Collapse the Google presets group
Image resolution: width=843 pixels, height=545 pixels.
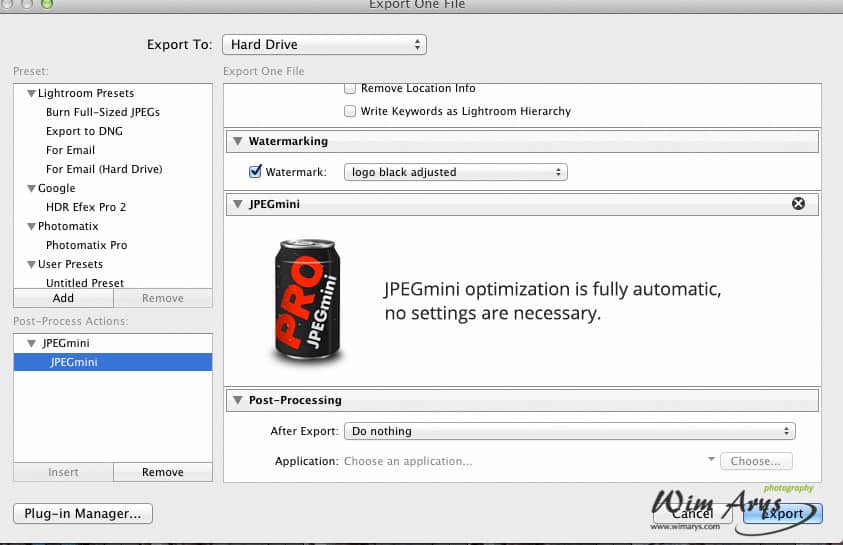point(31,189)
